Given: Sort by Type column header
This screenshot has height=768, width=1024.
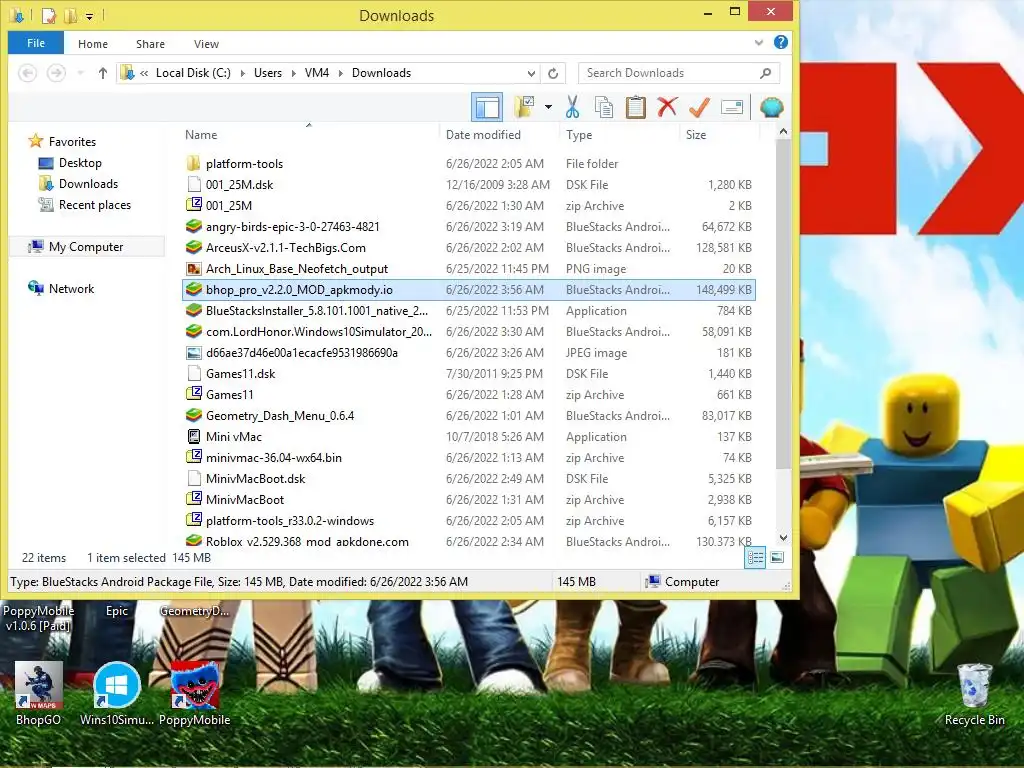Looking at the screenshot, I should [x=579, y=135].
